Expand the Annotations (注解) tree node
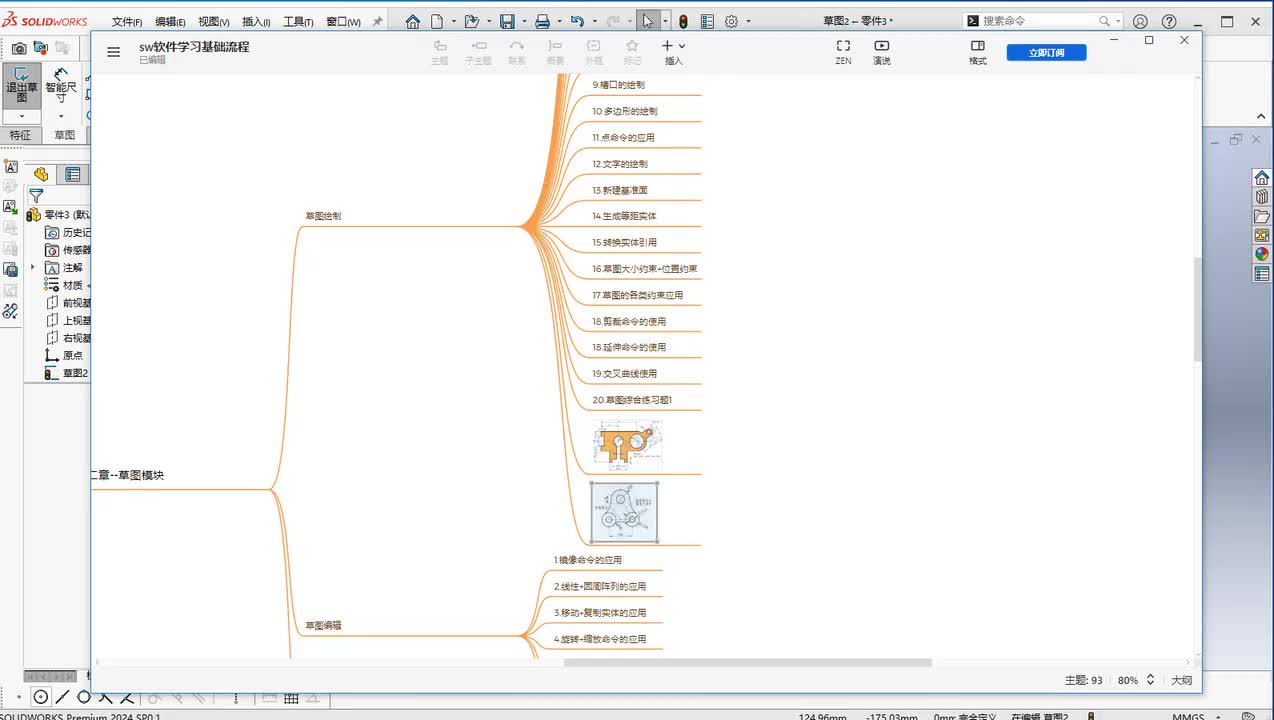Viewport: 1274px width, 720px height. (x=33, y=267)
